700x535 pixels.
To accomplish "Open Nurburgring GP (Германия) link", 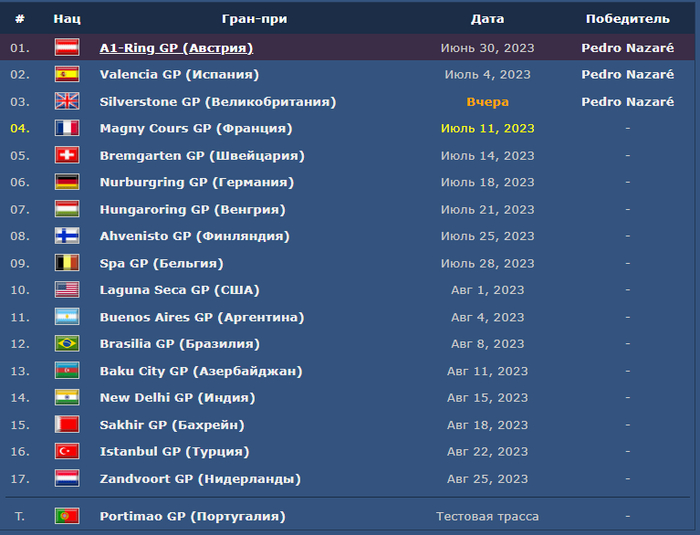I will coord(196,182).
